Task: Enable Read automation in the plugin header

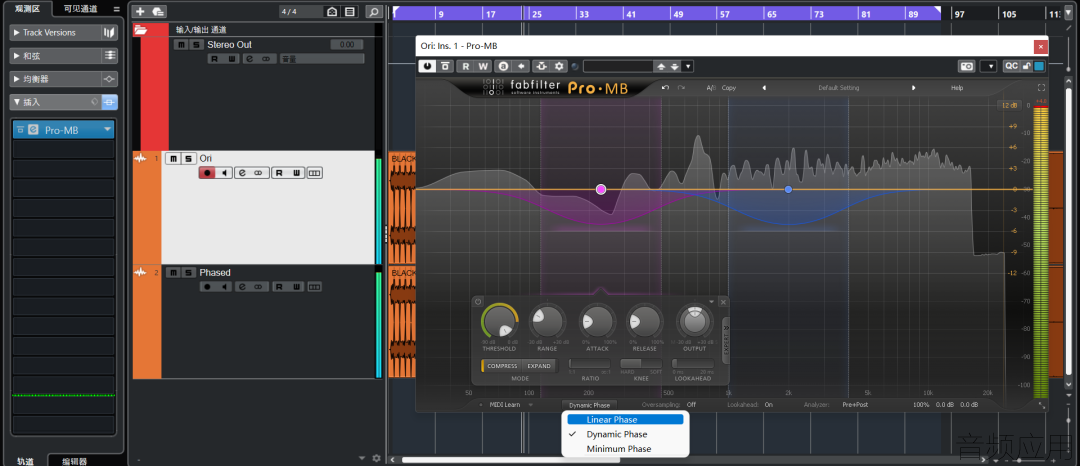Action: [466, 66]
